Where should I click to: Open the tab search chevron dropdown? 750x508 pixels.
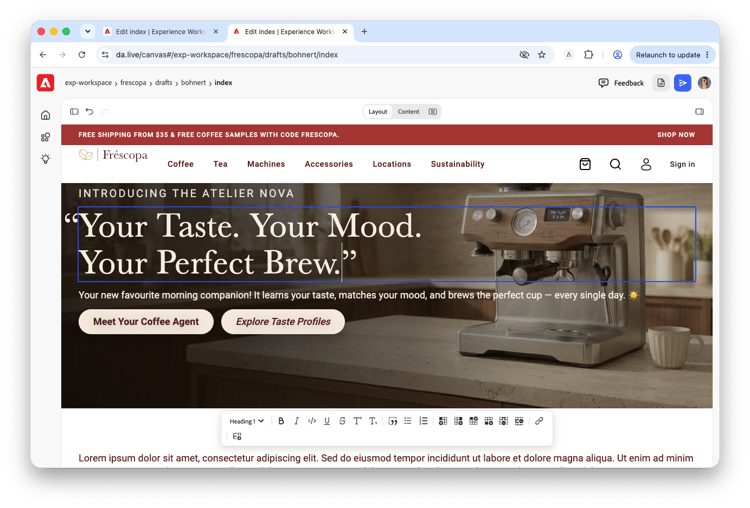[88, 32]
